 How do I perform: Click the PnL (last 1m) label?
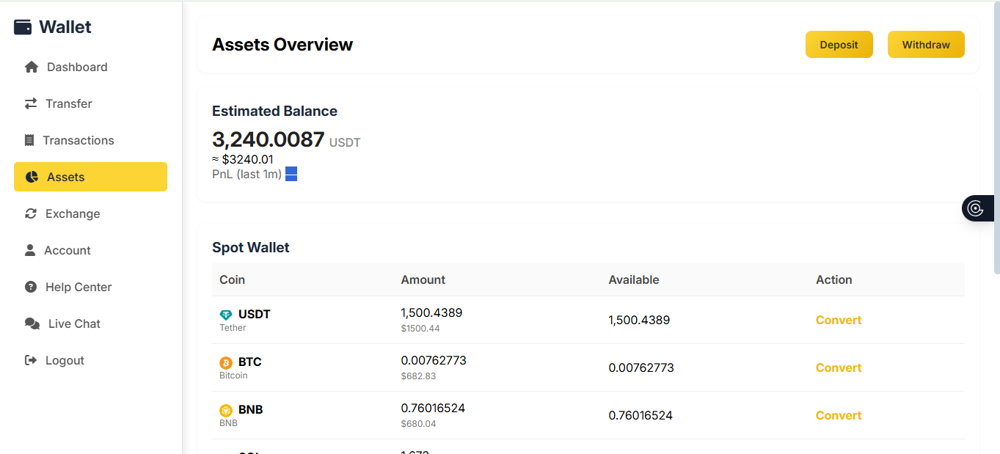click(247, 174)
